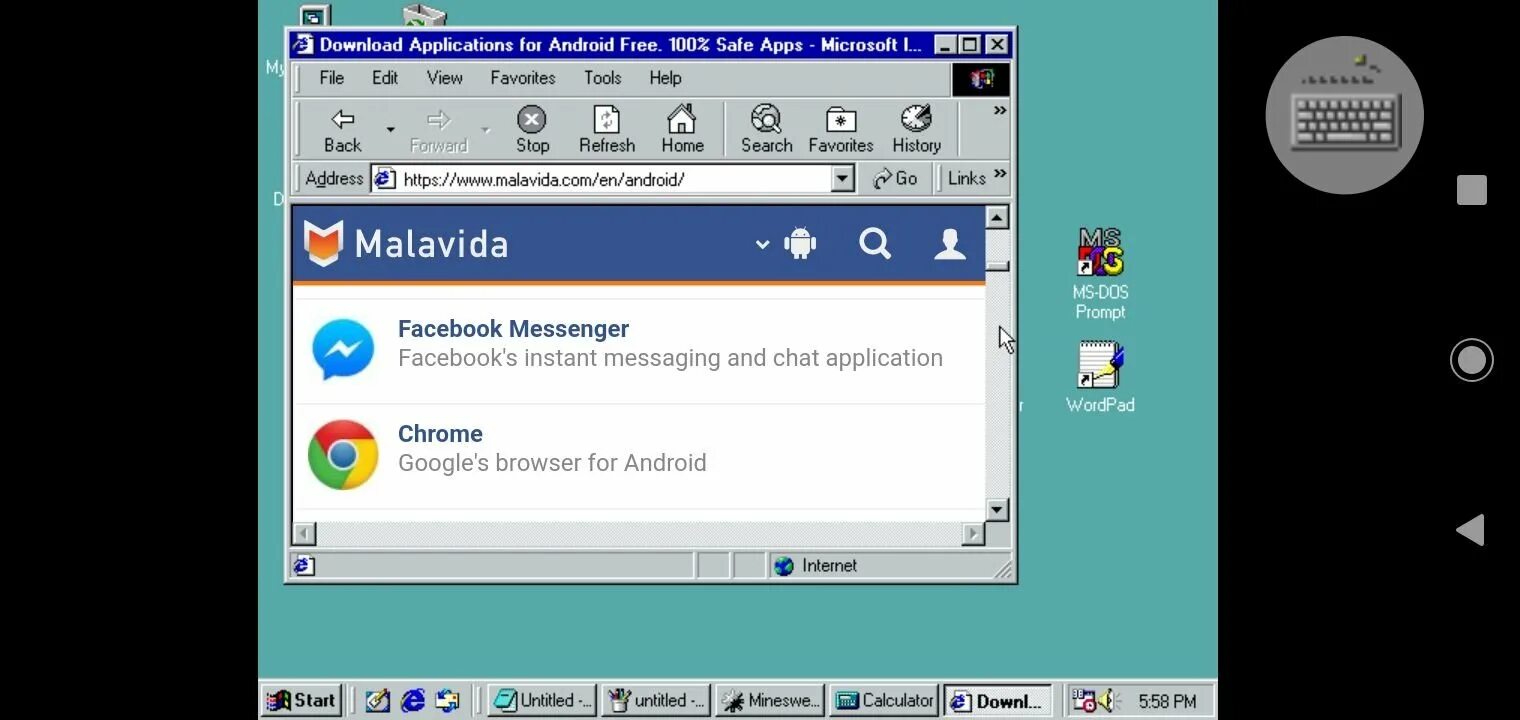Open the Malavida user account icon
1520x720 pixels.
(950, 244)
